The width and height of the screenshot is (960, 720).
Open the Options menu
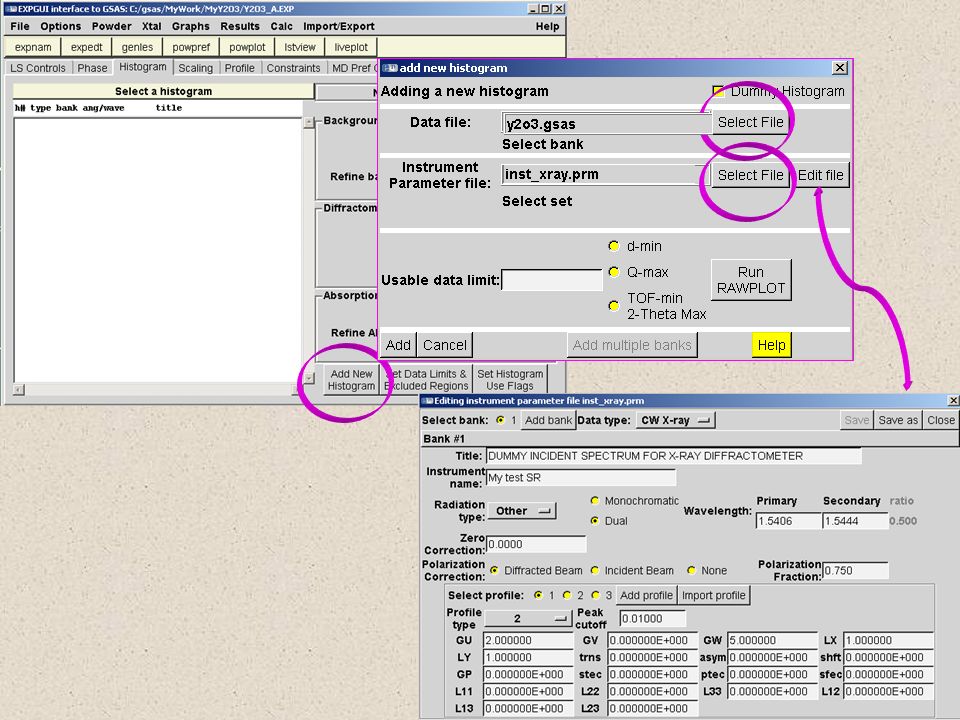point(61,26)
